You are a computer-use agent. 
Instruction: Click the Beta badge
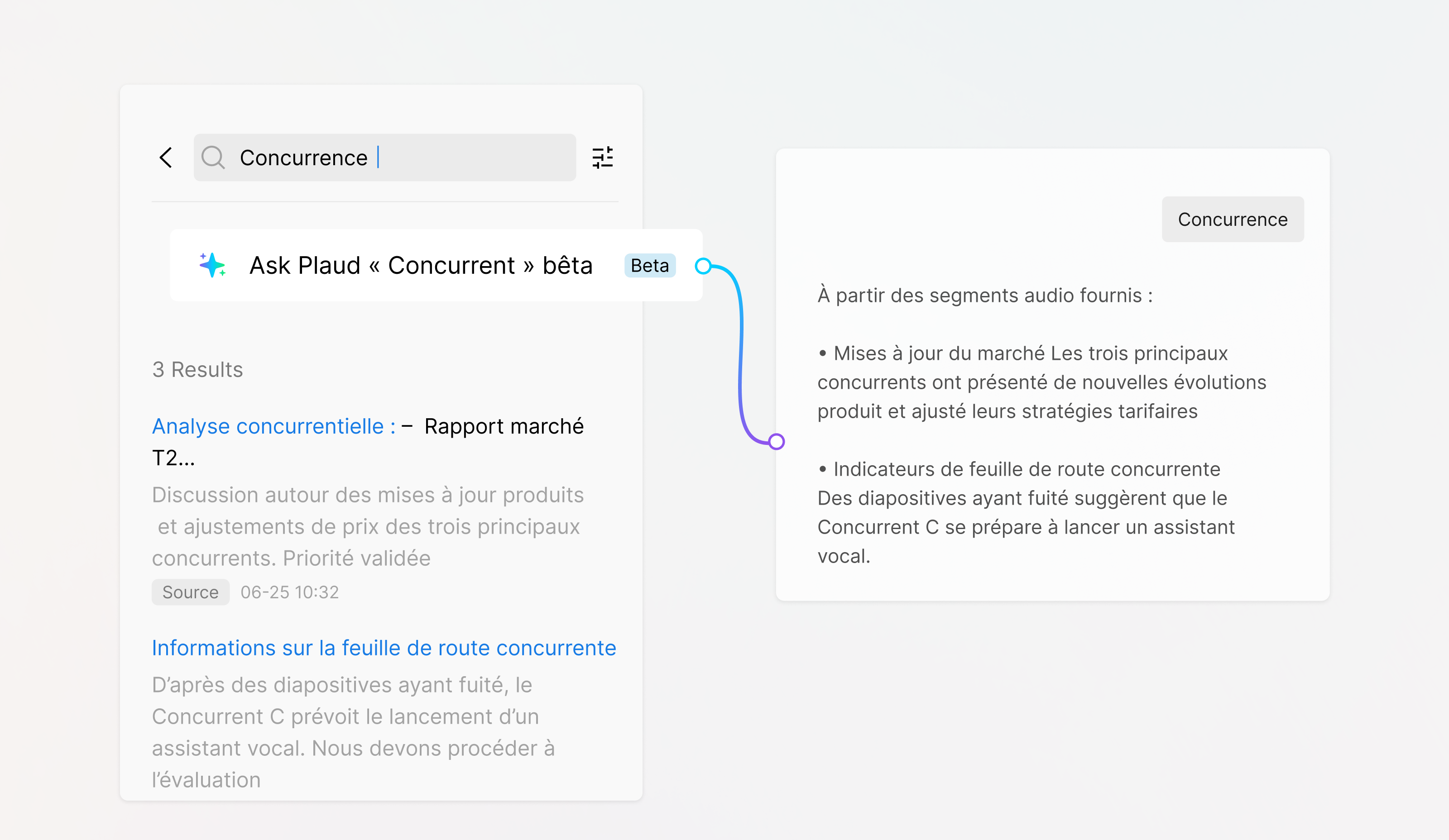(650, 266)
